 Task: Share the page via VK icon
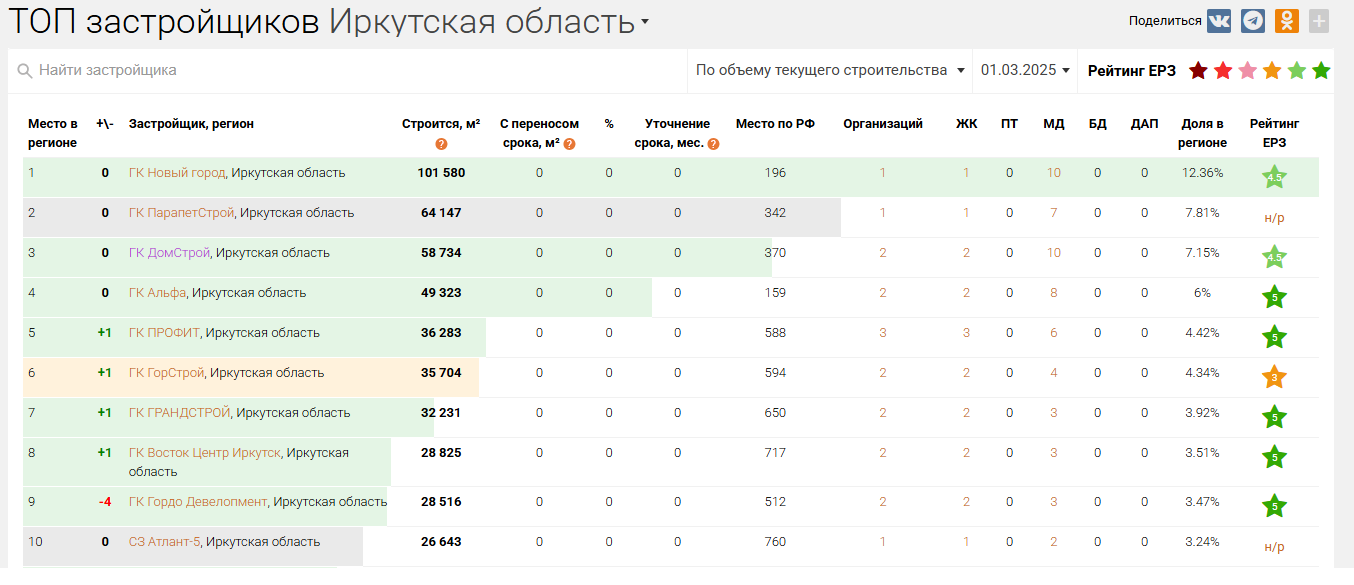pyautogui.click(x=1219, y=21)
